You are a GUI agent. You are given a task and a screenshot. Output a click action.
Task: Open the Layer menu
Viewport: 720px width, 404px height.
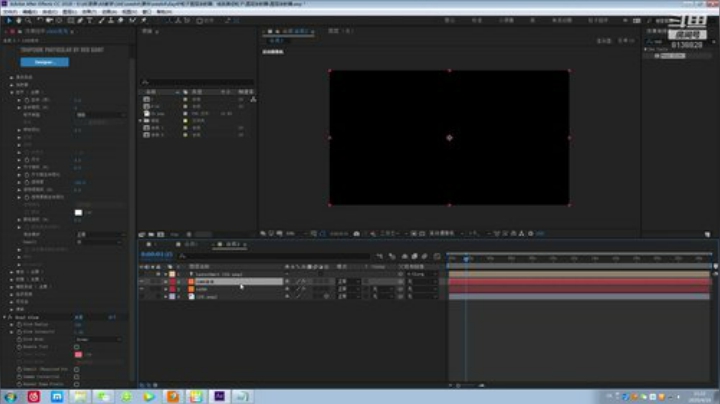coord(69,12)
